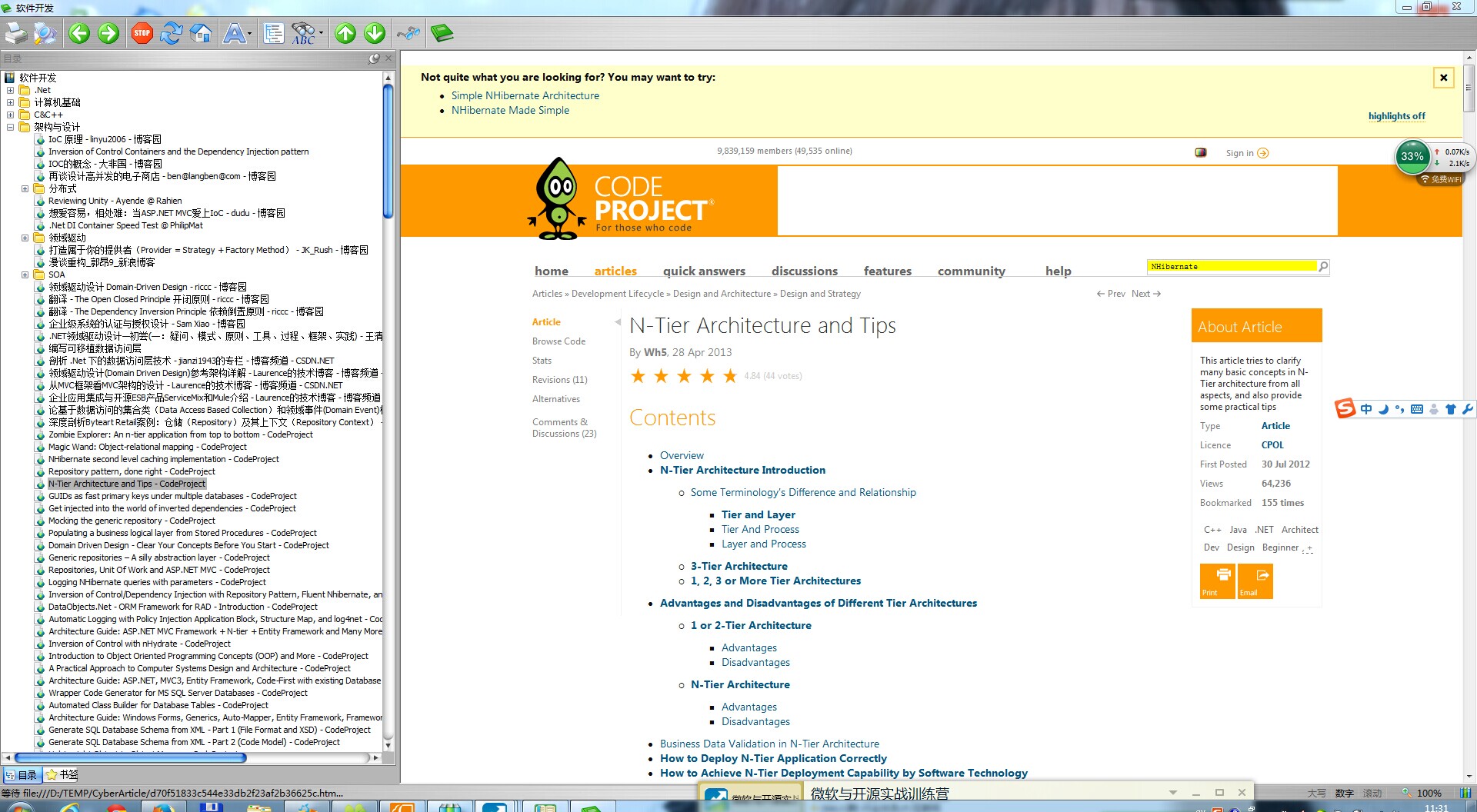Open print preview with magnifier icon

pyautogui.click(x=45, y=33)
